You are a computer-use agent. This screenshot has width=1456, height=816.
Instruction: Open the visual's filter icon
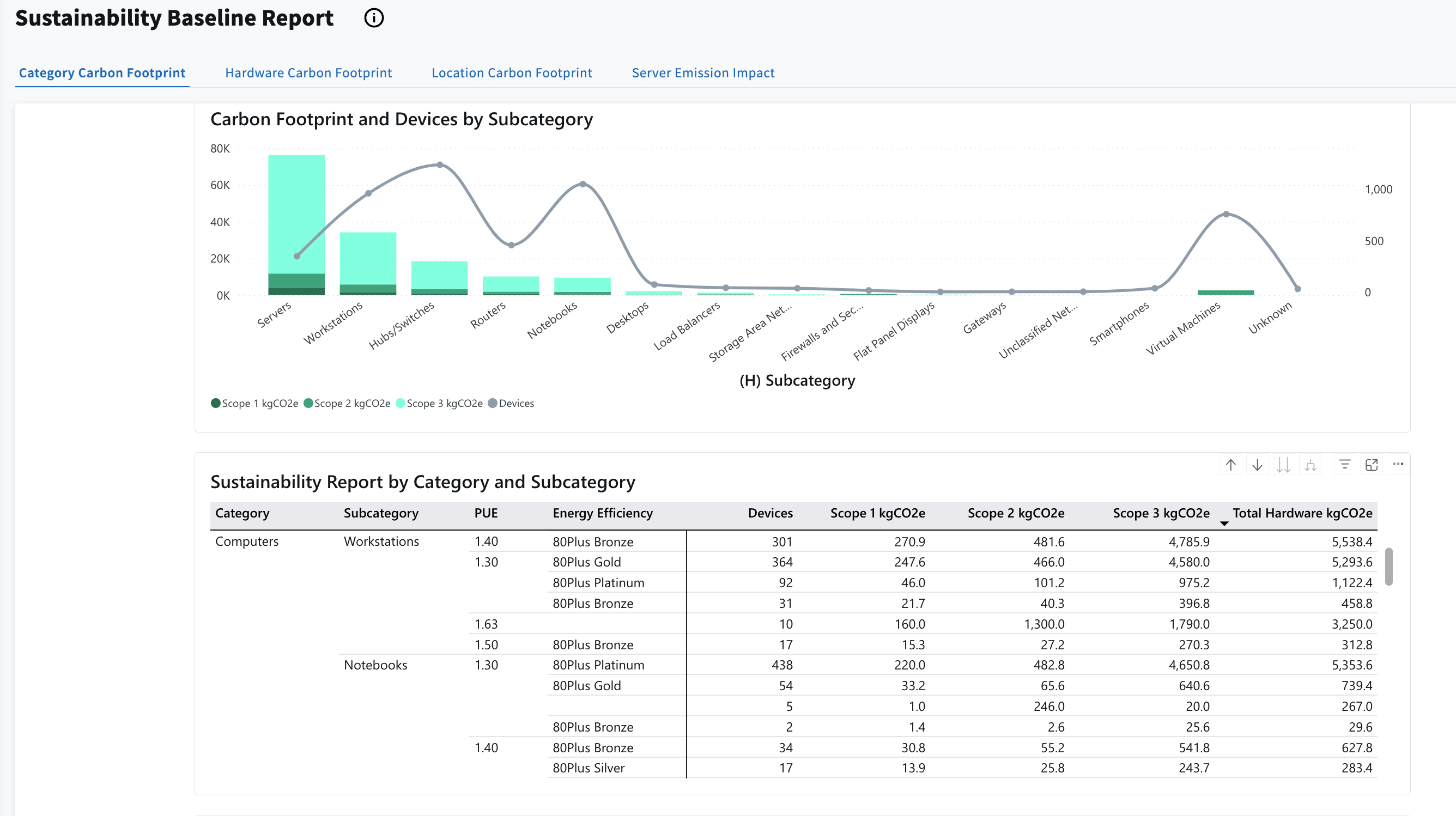pos(1345,465)
